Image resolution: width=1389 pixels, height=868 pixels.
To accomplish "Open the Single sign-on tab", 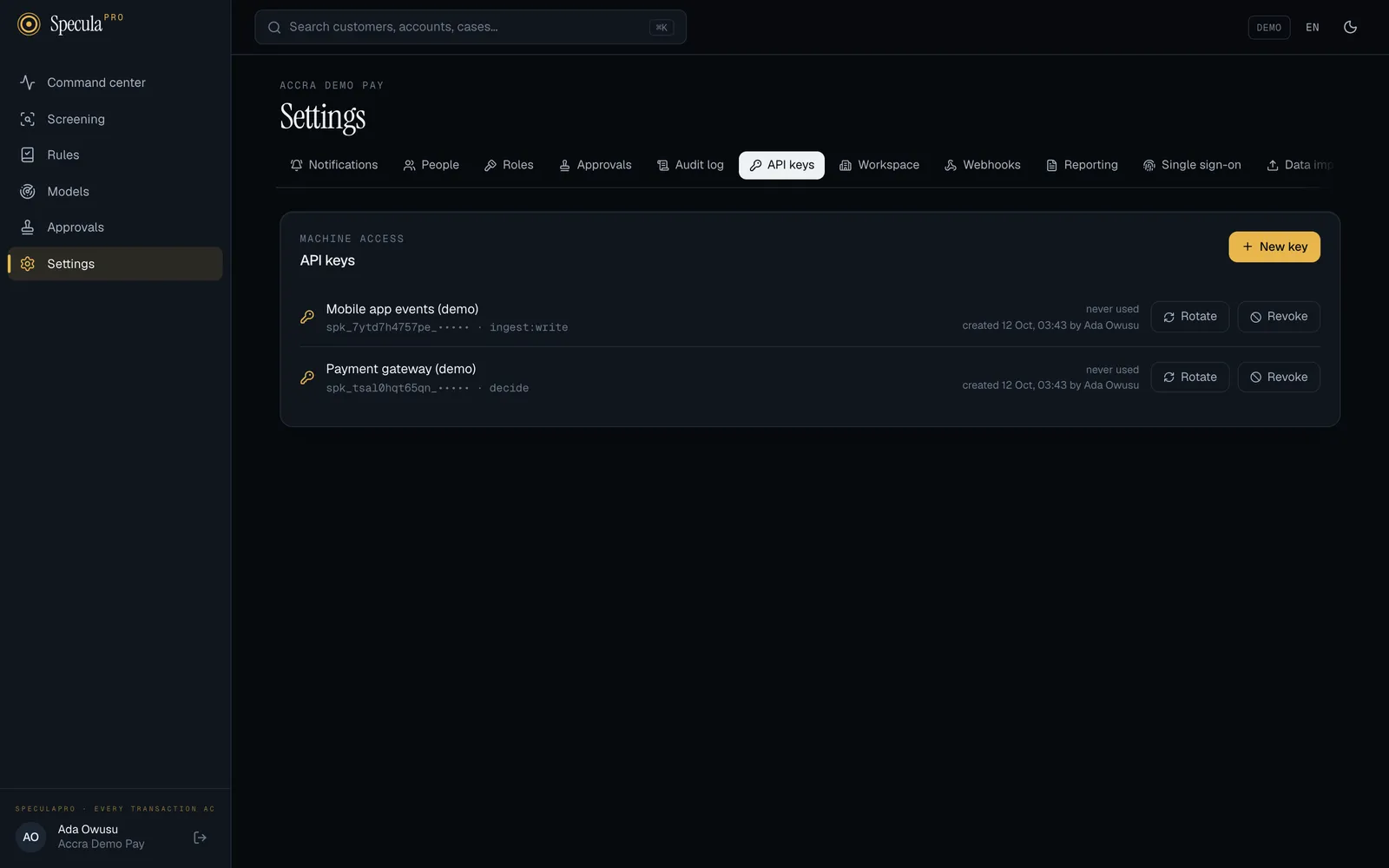I will pos(1192,165).
